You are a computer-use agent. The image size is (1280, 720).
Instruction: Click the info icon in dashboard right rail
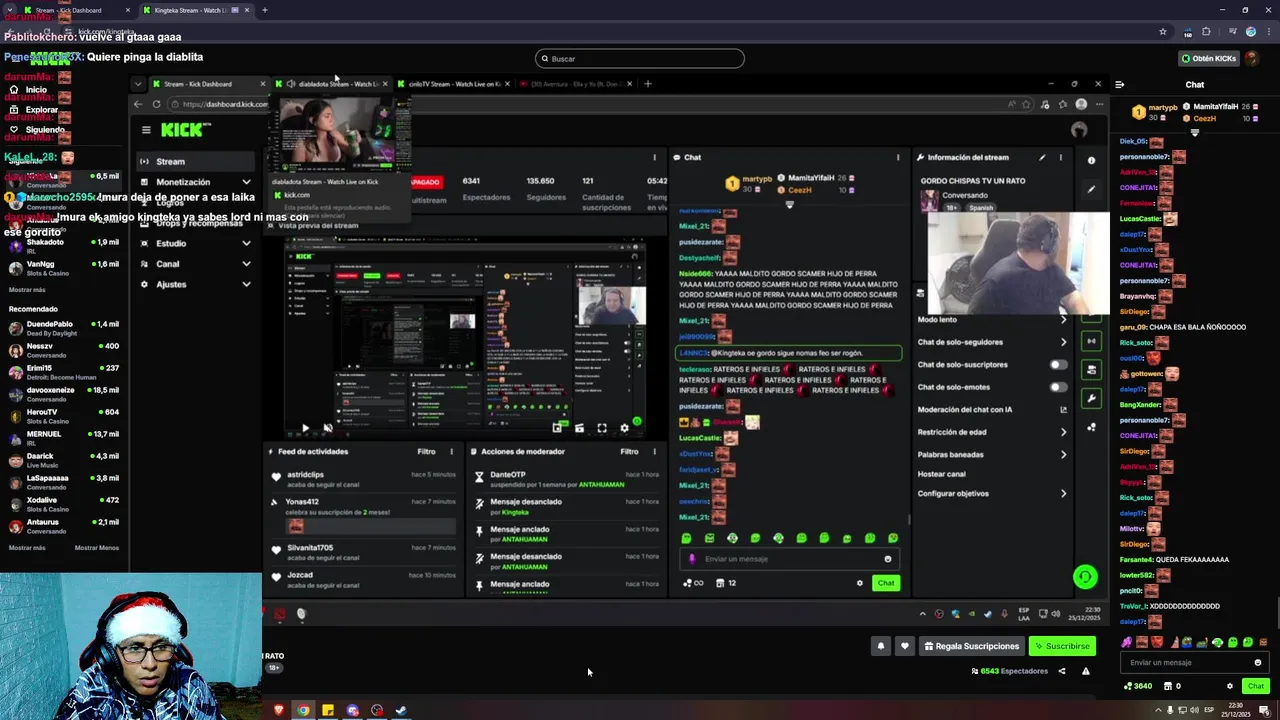pyautogui.click(x=1091, y=160)
